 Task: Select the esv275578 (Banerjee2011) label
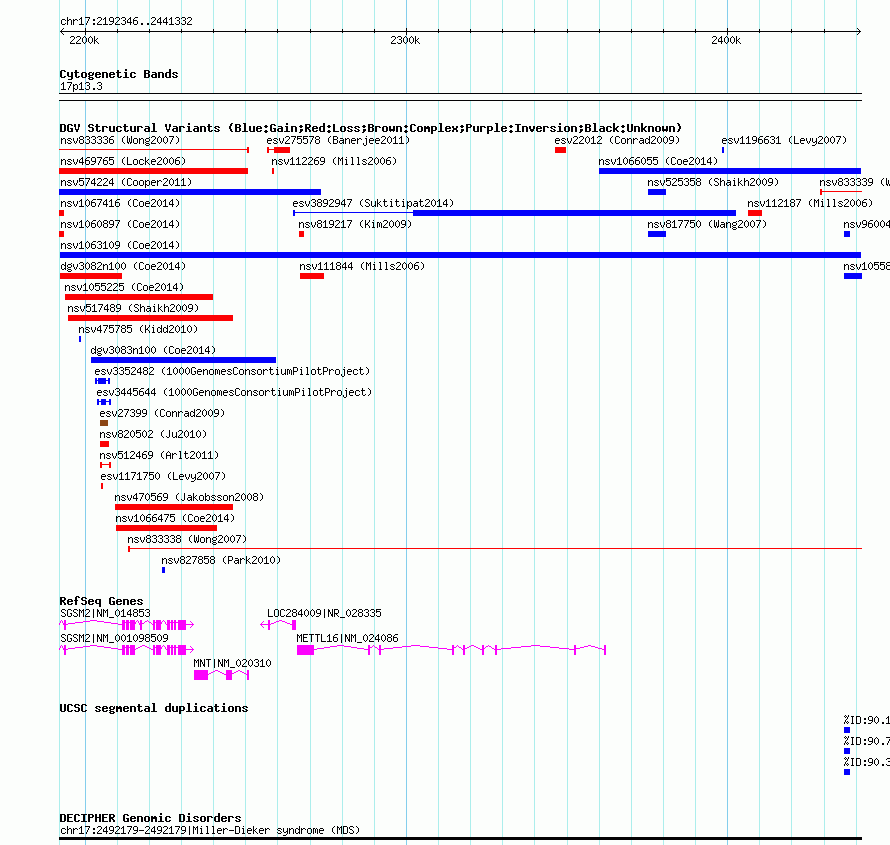pyautogui.click(x=338, y=140)
